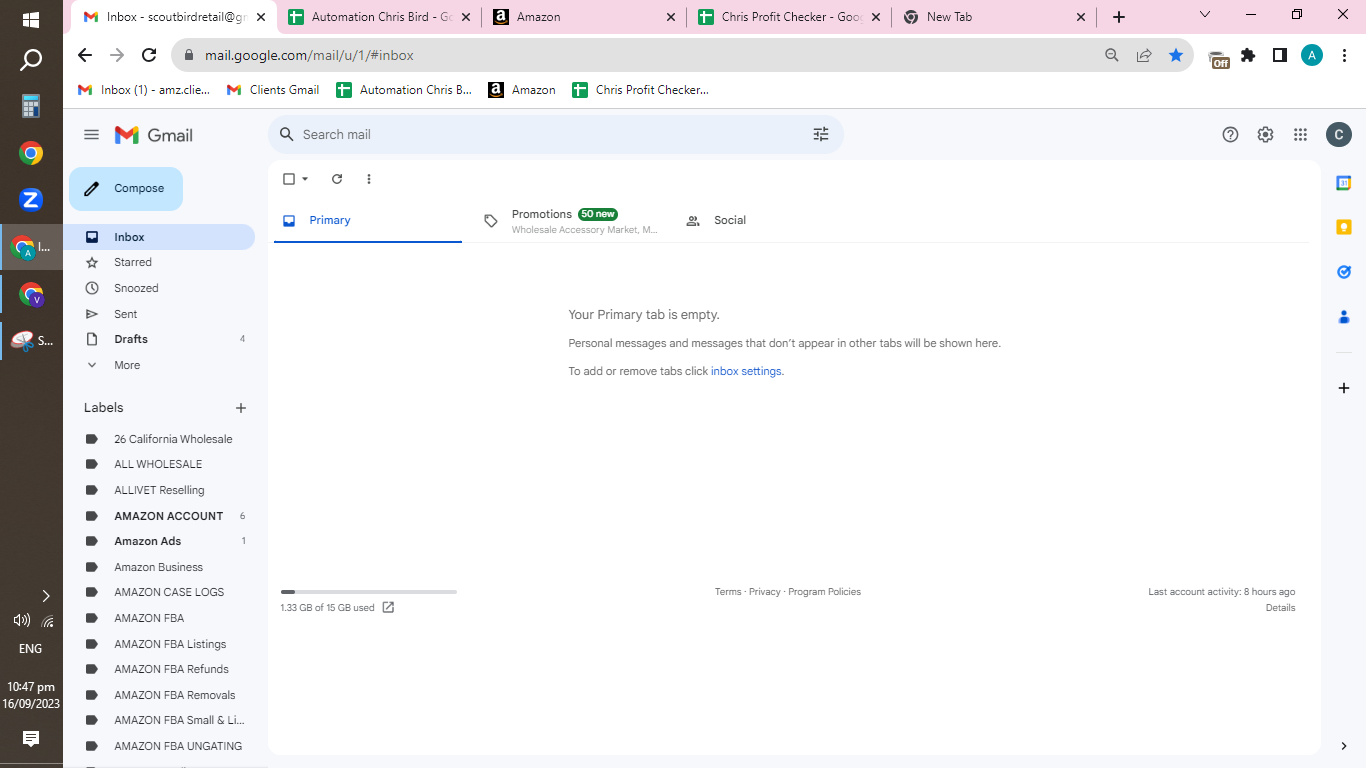Open the Amazon Business label

pyautogui.click(x=159, y=567)
